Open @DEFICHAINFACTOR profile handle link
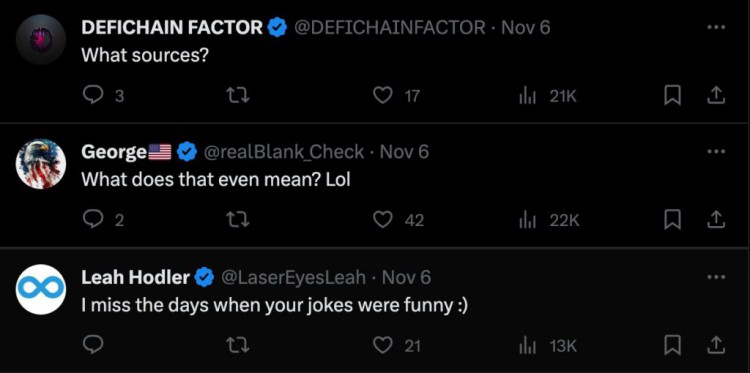This screenshot has width=750, height=373. coord(389,27)
